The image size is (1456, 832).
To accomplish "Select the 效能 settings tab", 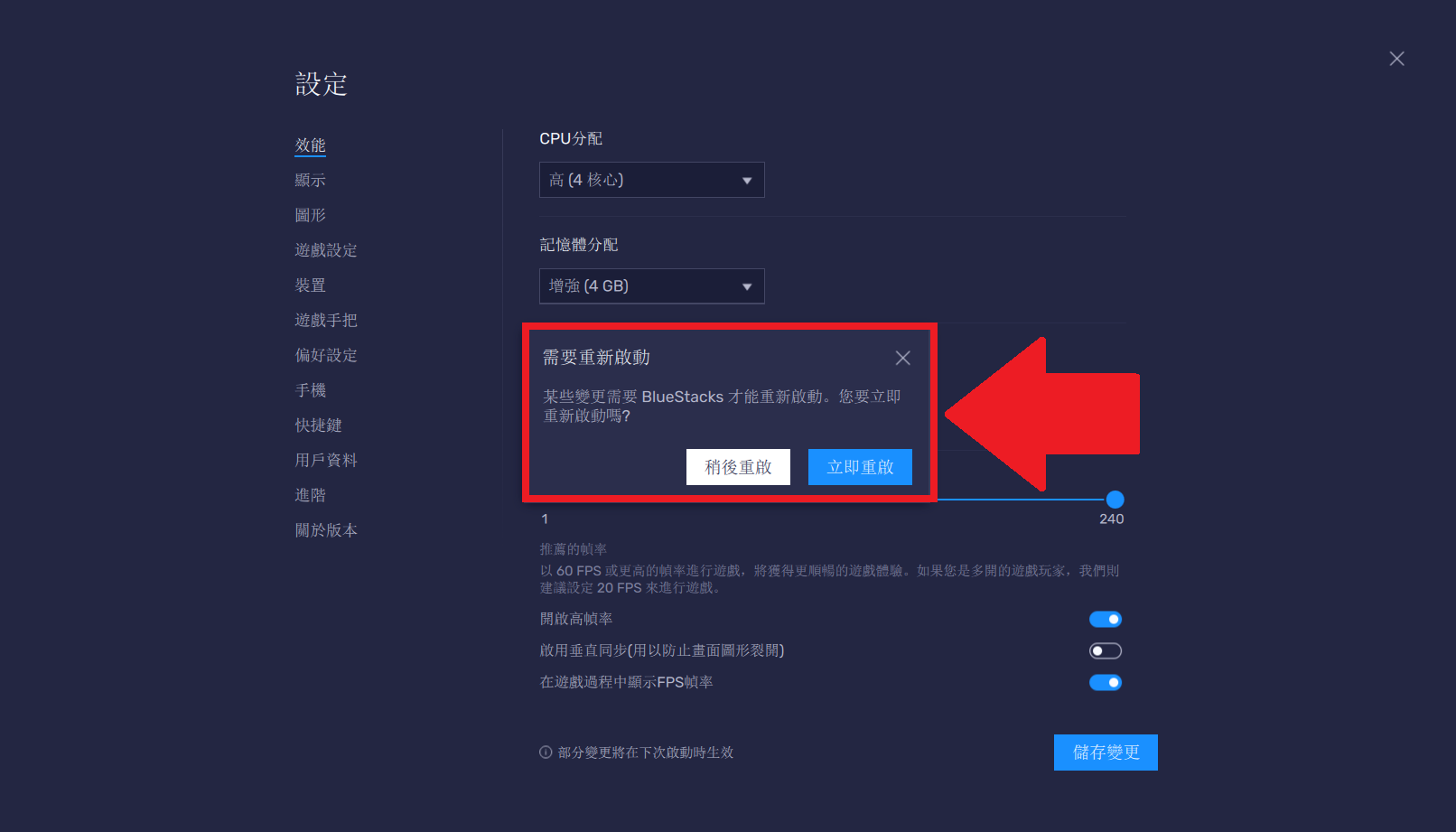I will coord(310,145).
